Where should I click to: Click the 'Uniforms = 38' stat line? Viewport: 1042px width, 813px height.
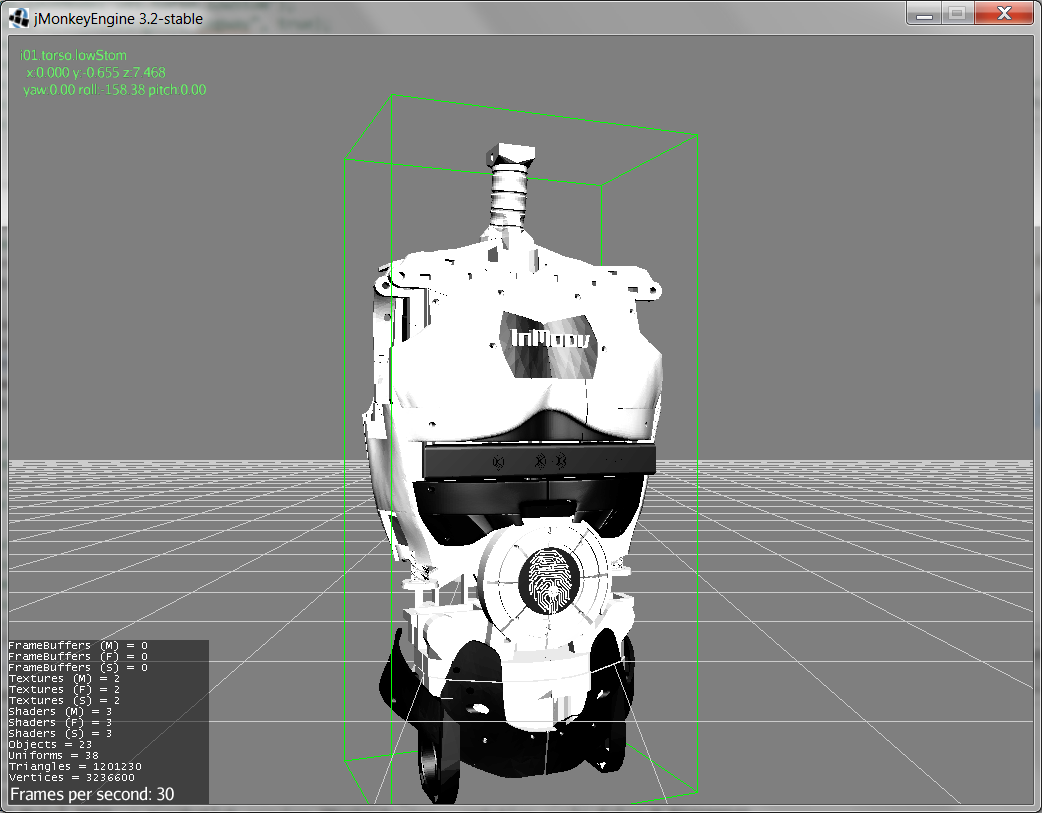click(x=53, y=755)
